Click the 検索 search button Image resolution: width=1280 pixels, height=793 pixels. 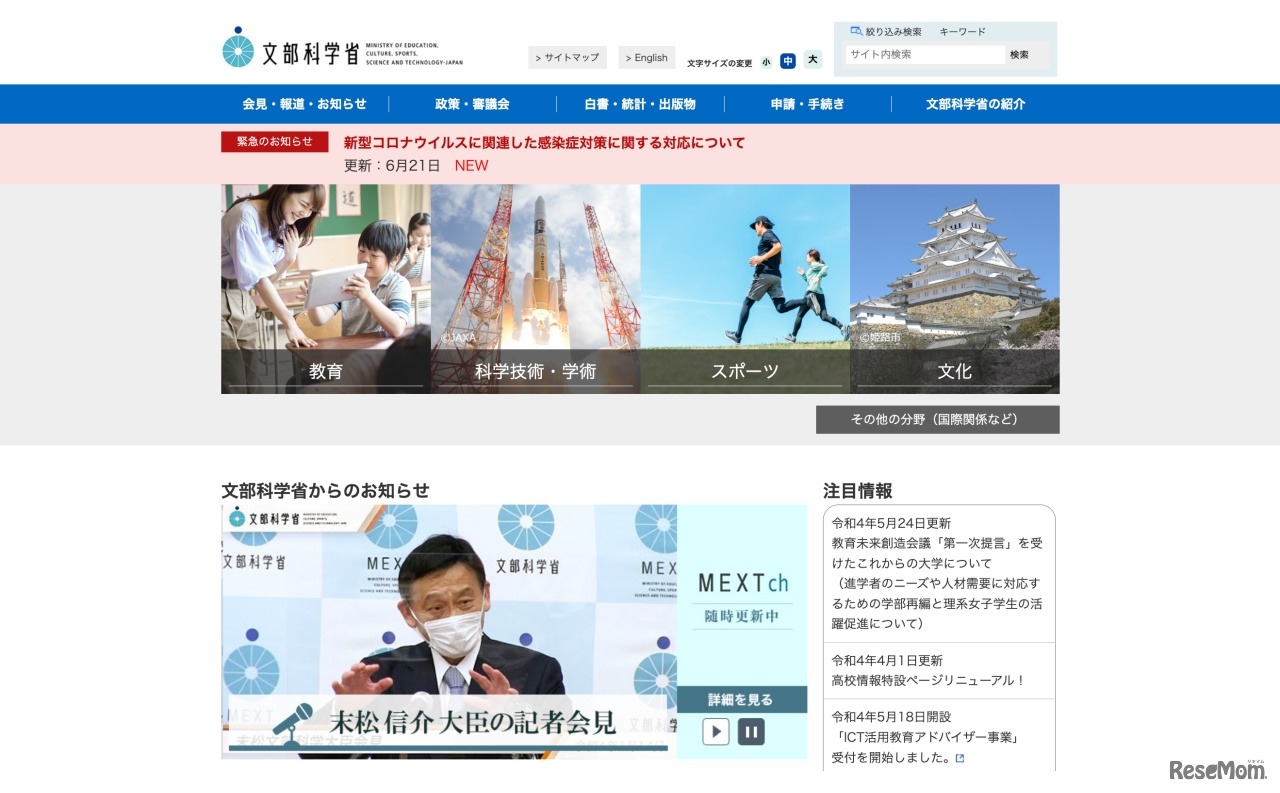click(1021, 55)
